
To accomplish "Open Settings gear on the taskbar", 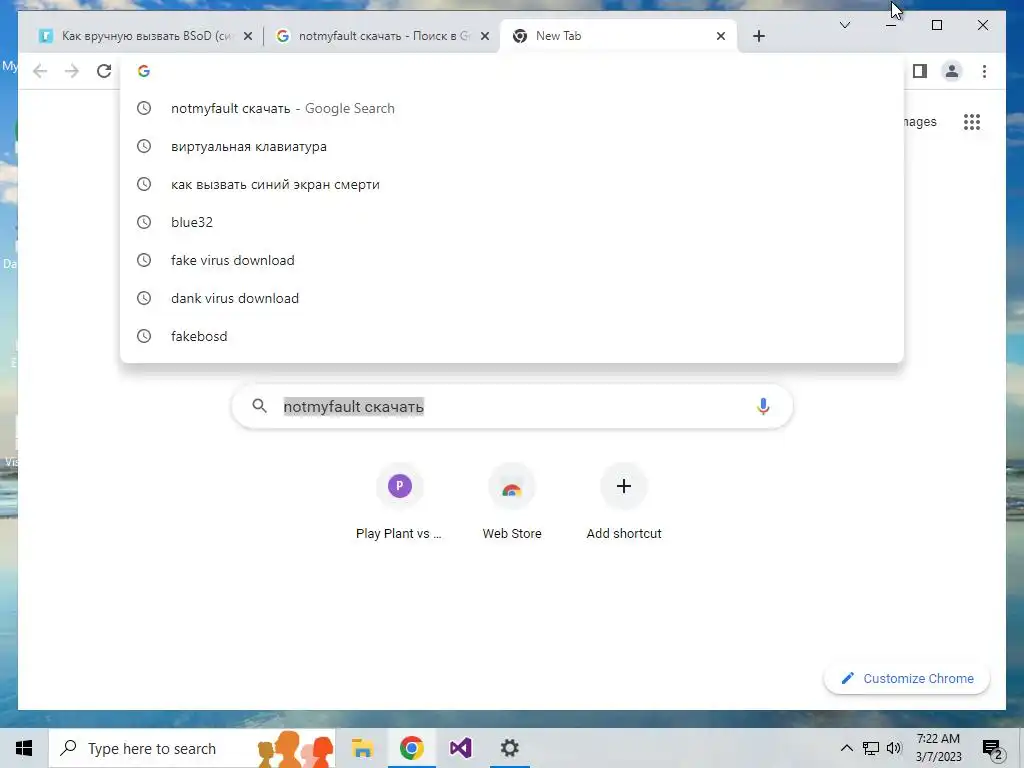I will [509, 748].
